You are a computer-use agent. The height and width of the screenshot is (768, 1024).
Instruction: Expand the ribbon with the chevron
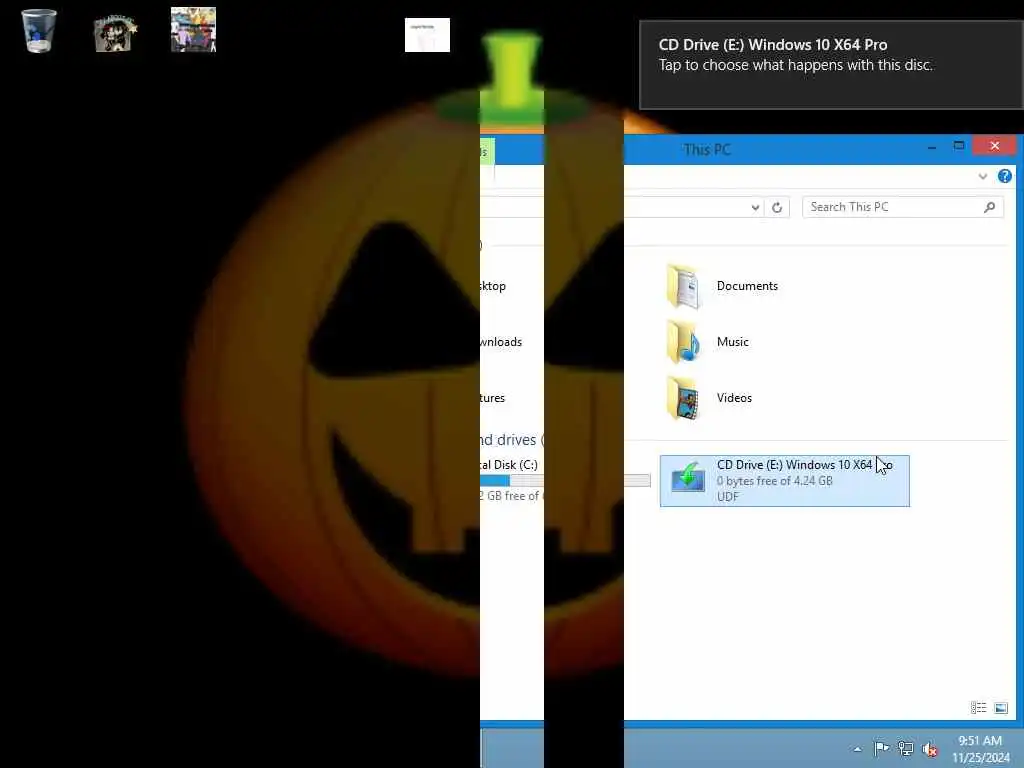[982, 176]
